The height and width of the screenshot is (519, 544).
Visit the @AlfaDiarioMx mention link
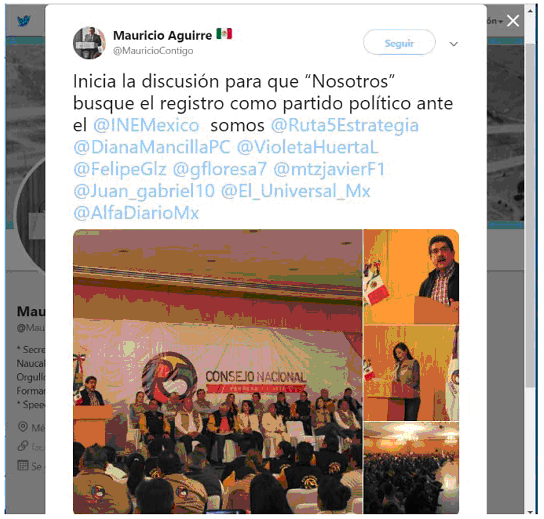click(136, 213)
